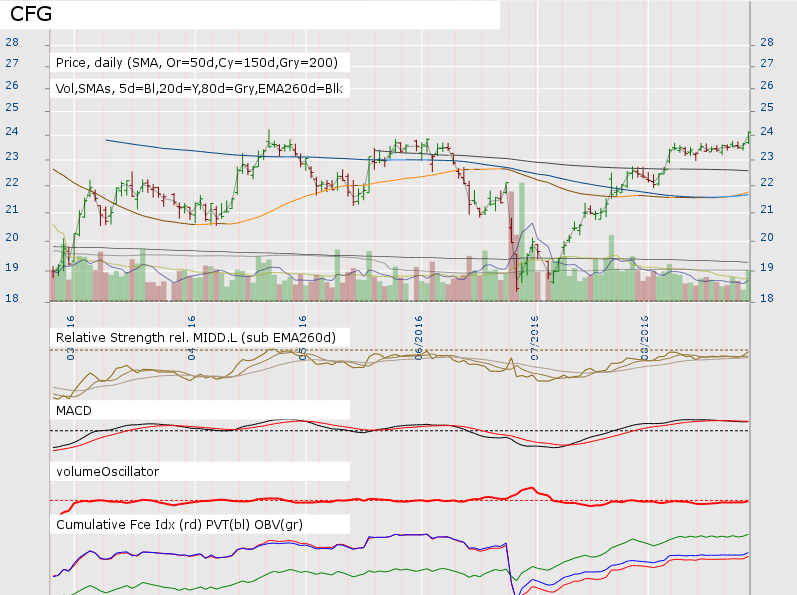Click the volumeOscillator panel label
Viewport: 797px width, 595px height.
click(x=107, y=470)
